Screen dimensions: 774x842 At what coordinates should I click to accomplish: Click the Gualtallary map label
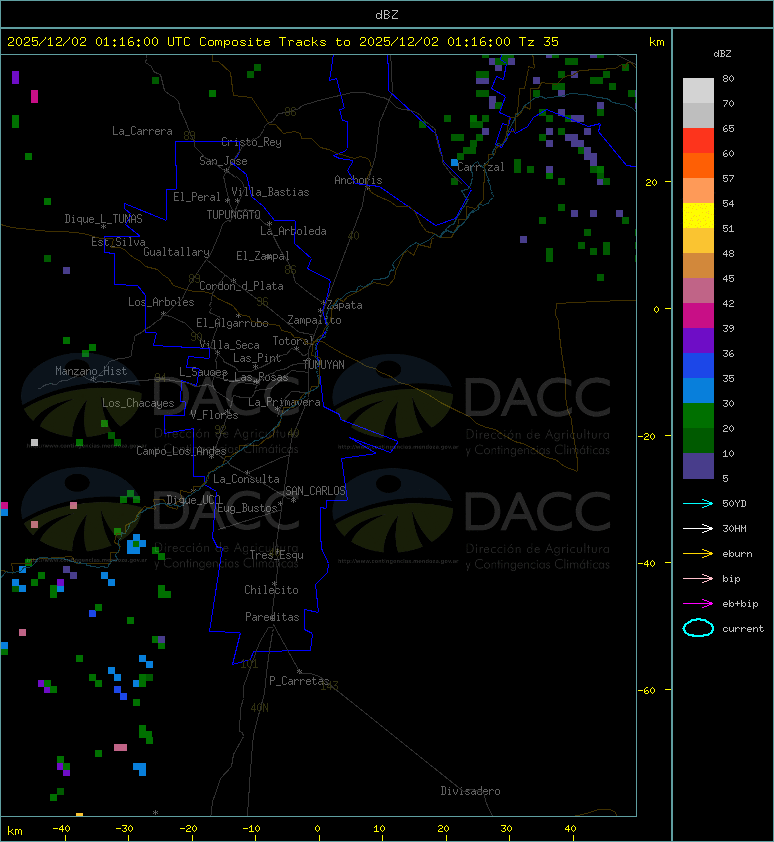click(176, 252)
